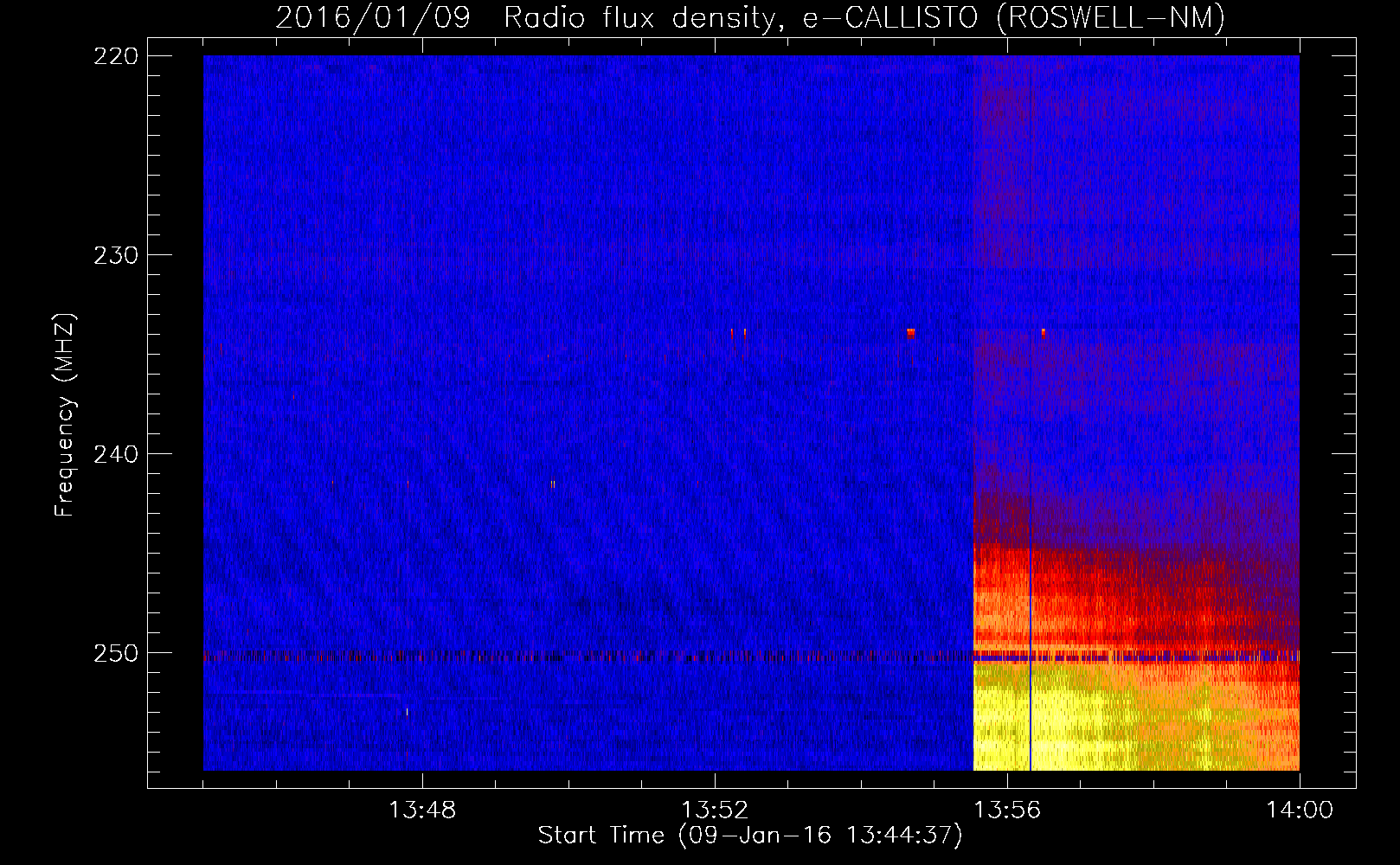
Task: Click the Start Time axis label
Action: 750,836
